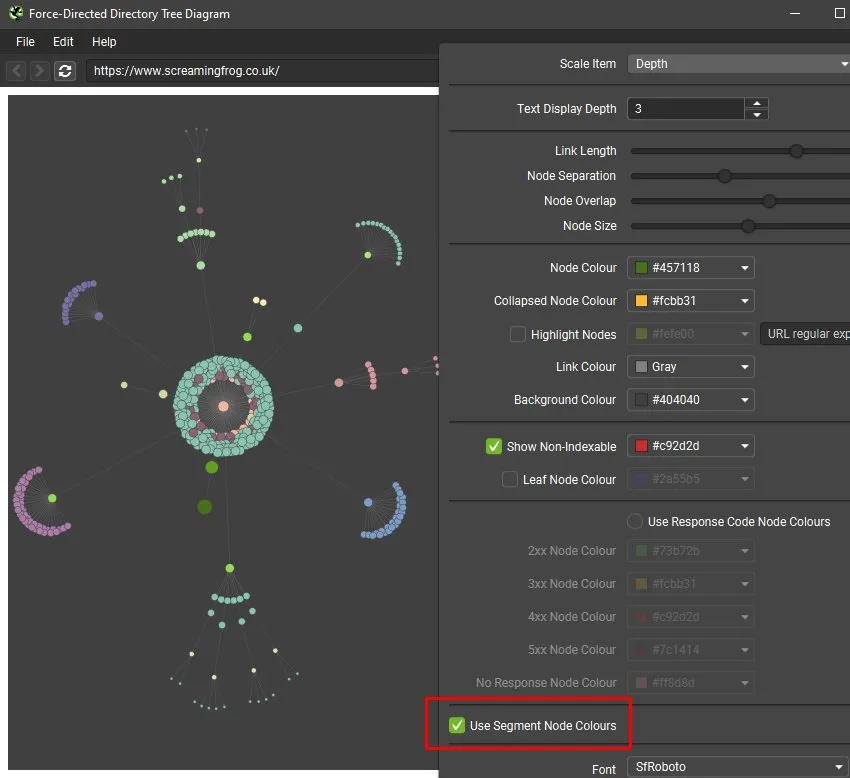Open the Collapsed Node Colour #fcbb31 dropdown
This screenshot has height=778, width=850.
pos(691,301)
